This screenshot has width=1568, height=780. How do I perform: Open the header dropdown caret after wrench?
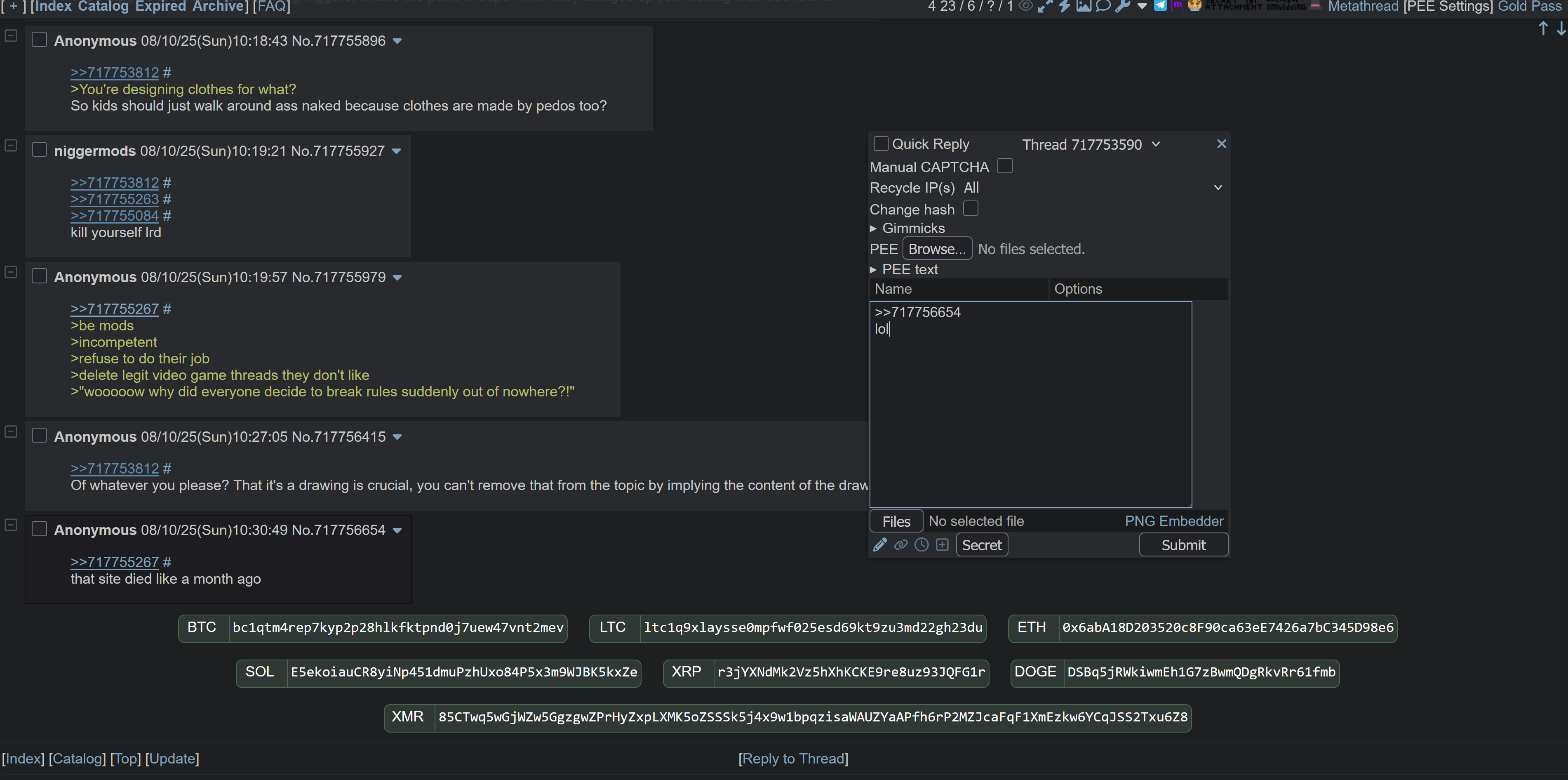[x=1142, y=6]
